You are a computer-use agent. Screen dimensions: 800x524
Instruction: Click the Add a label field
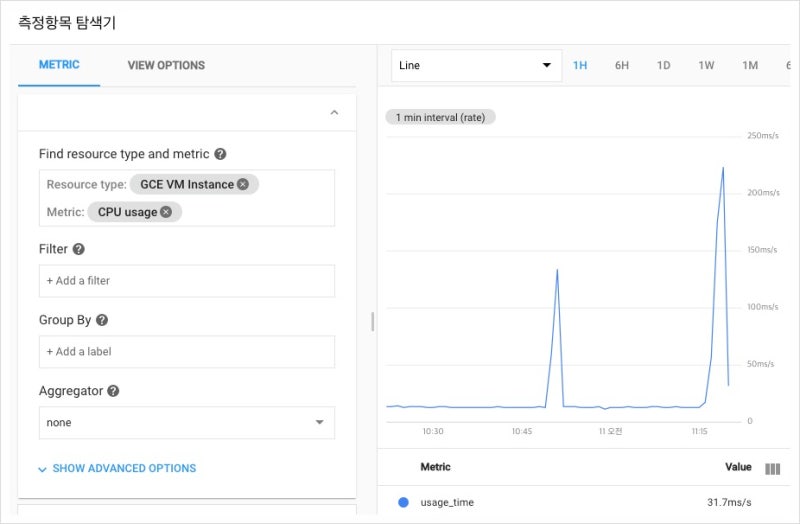click(x=186, y=352)
